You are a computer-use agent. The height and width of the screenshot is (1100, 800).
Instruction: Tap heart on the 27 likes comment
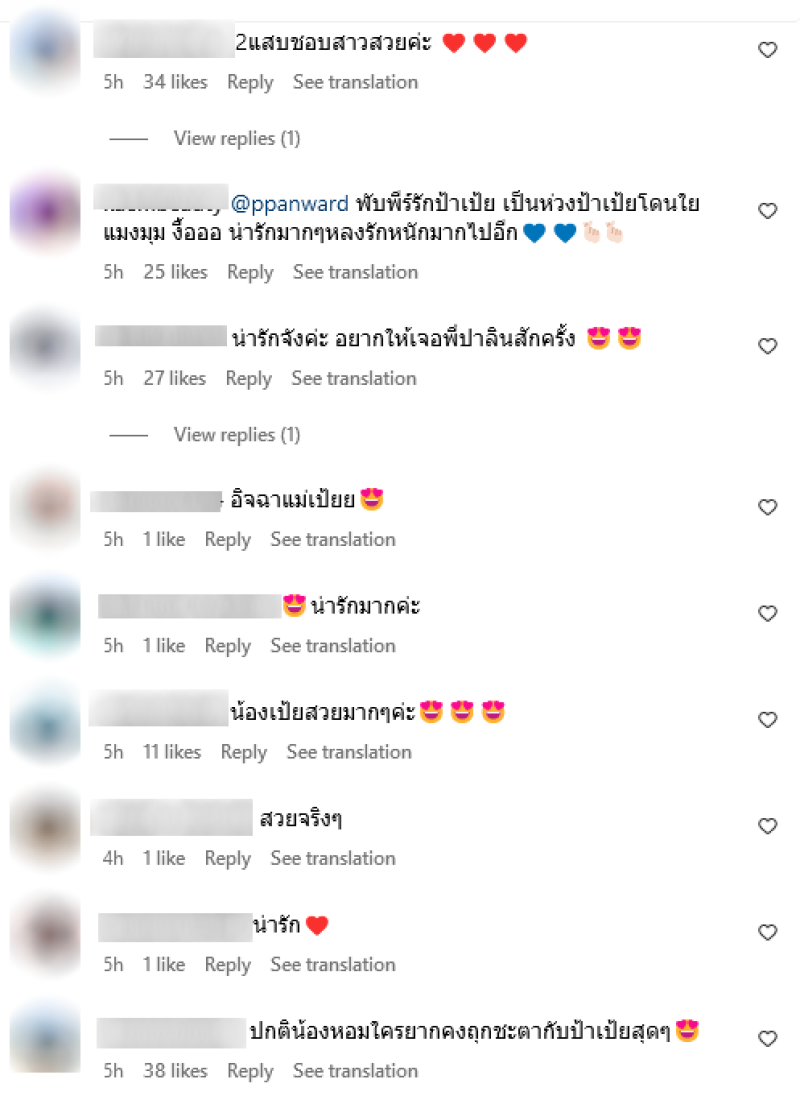tap(768, 346)
